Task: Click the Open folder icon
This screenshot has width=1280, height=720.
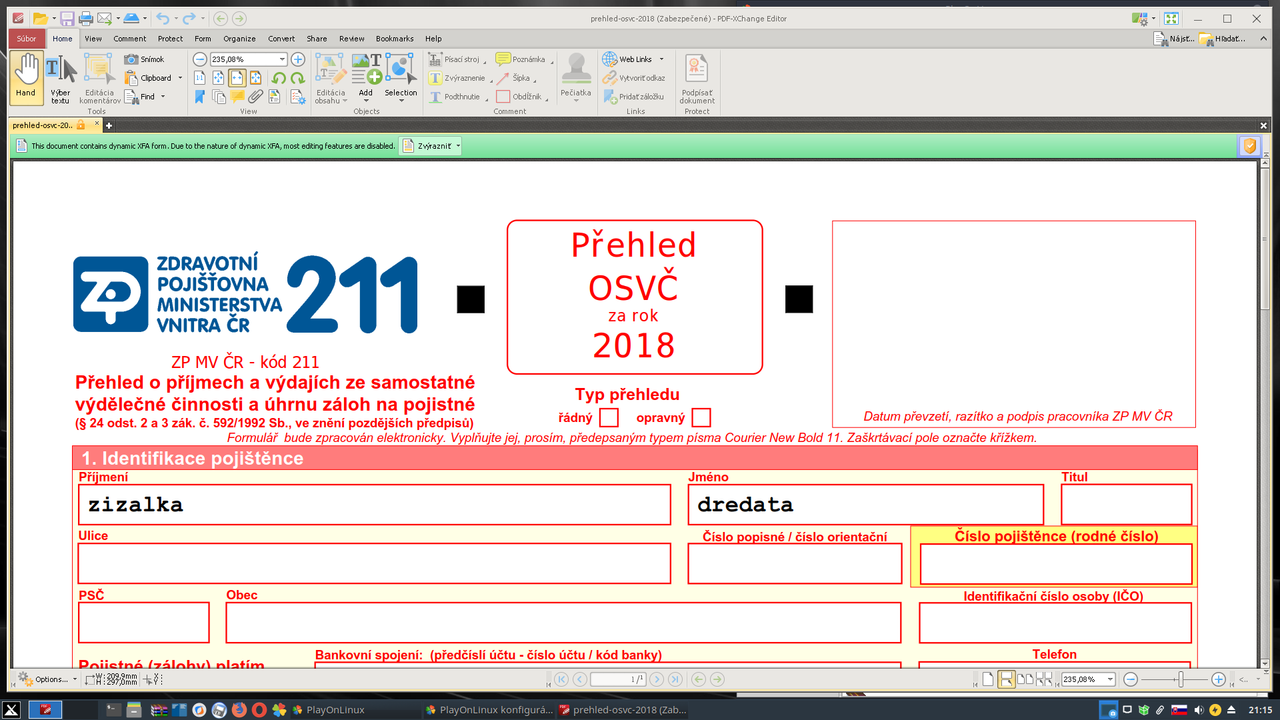Action: point(39,18)
